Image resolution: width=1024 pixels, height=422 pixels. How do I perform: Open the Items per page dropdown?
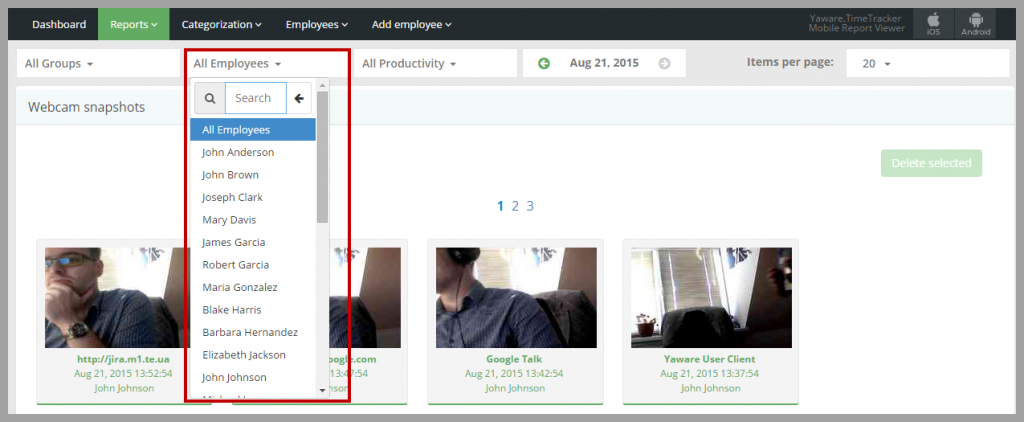pyautogui.click(x=928, y=63)
